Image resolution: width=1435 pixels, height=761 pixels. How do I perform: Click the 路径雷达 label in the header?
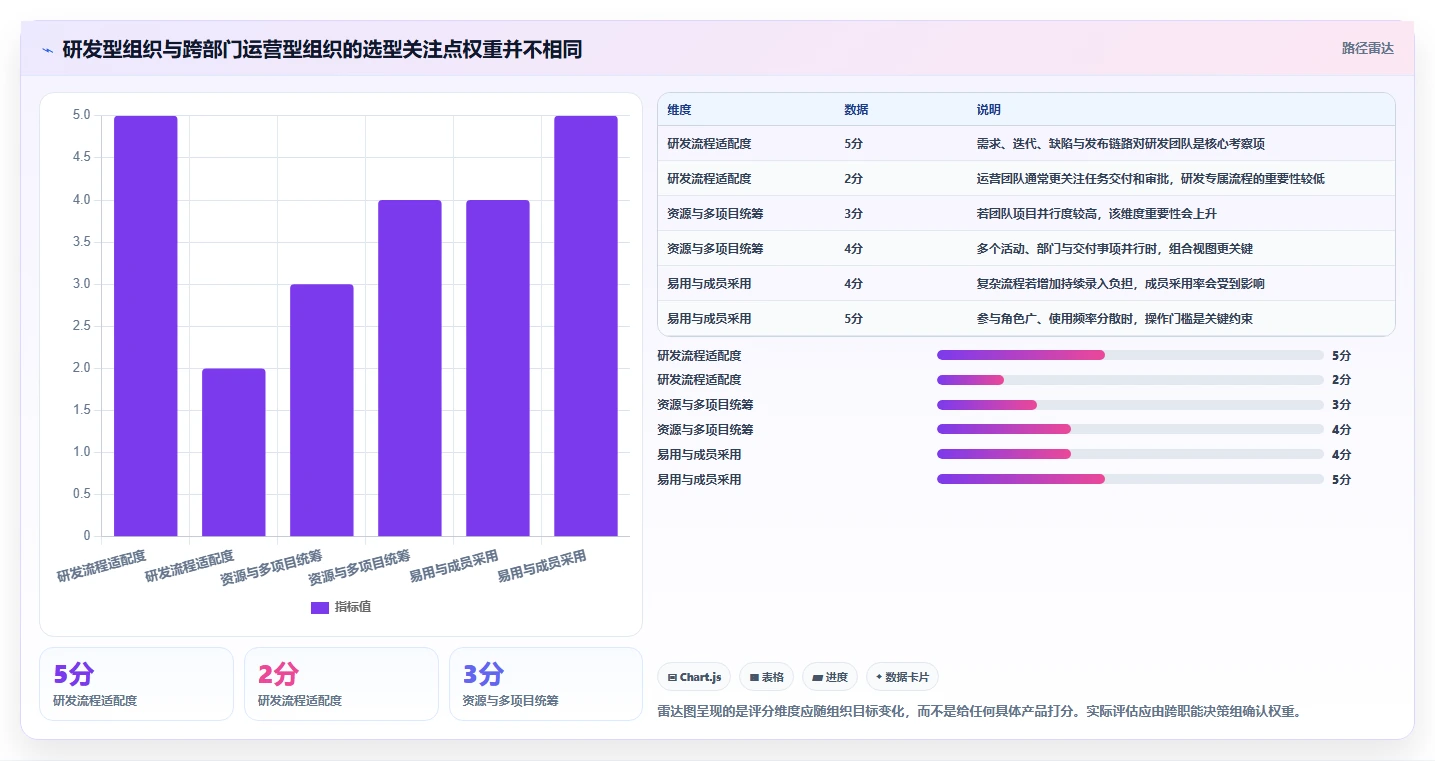1367,48
